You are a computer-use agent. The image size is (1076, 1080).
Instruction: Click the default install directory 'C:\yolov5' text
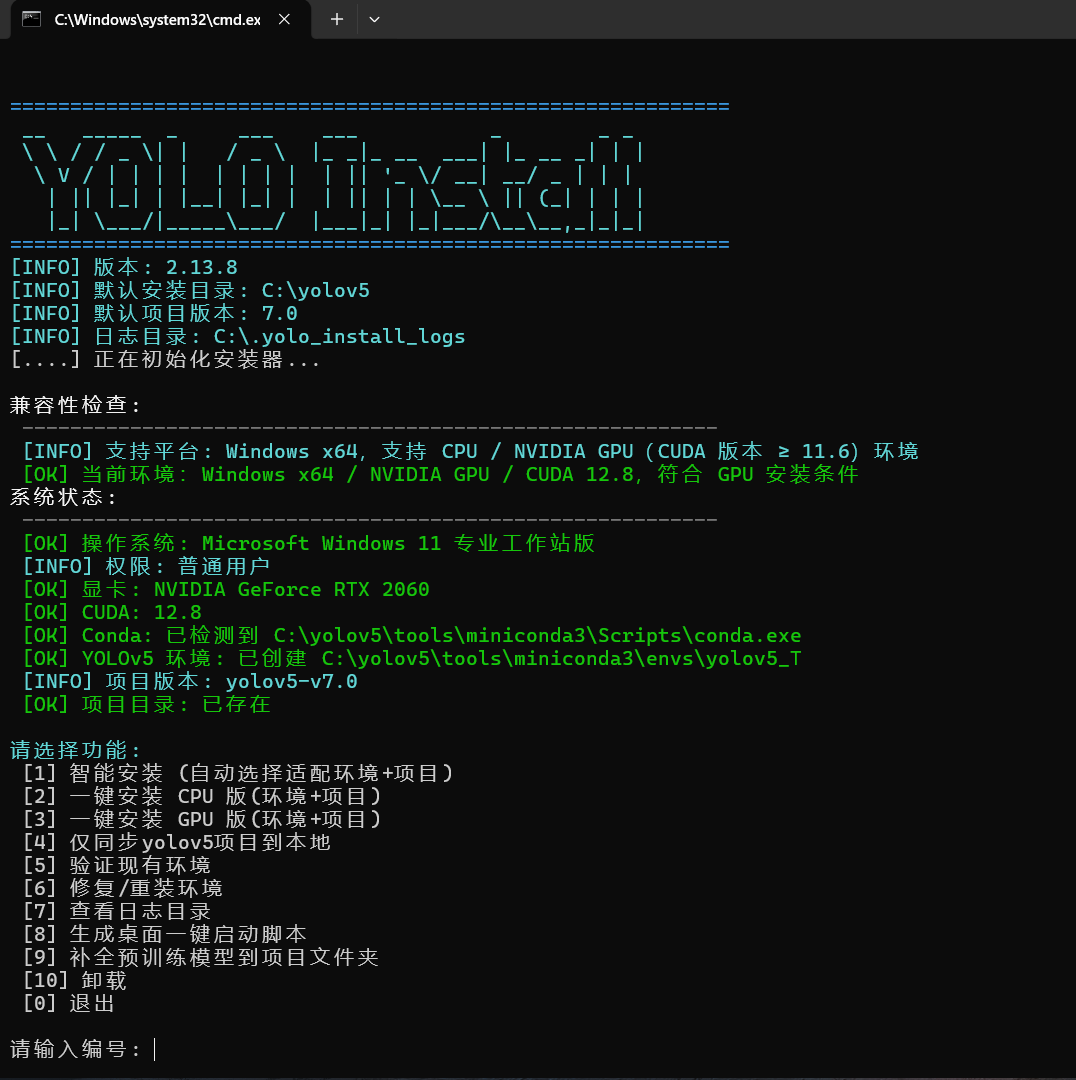315,291
